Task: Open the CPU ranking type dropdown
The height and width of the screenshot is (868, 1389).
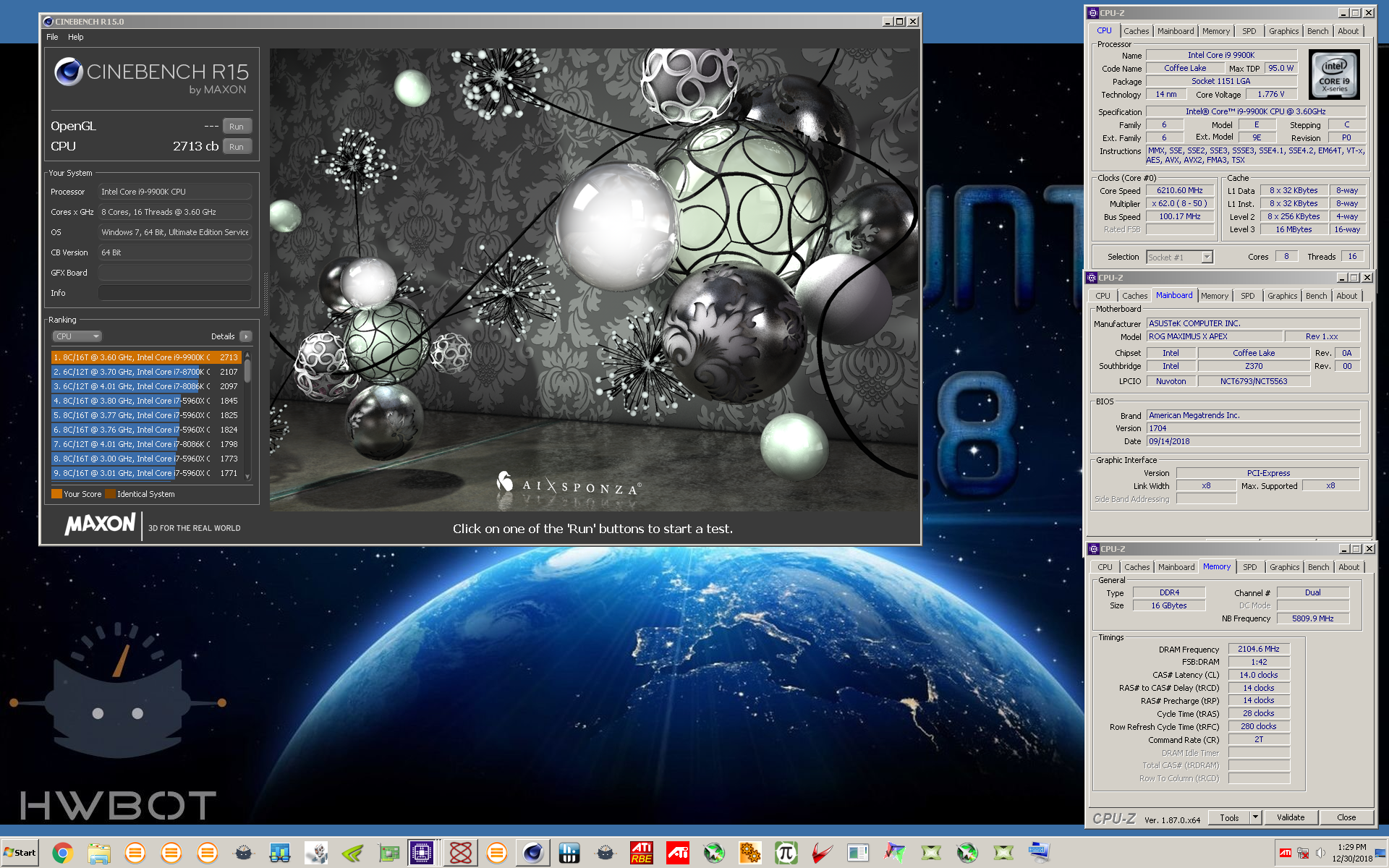Action: 77,336
